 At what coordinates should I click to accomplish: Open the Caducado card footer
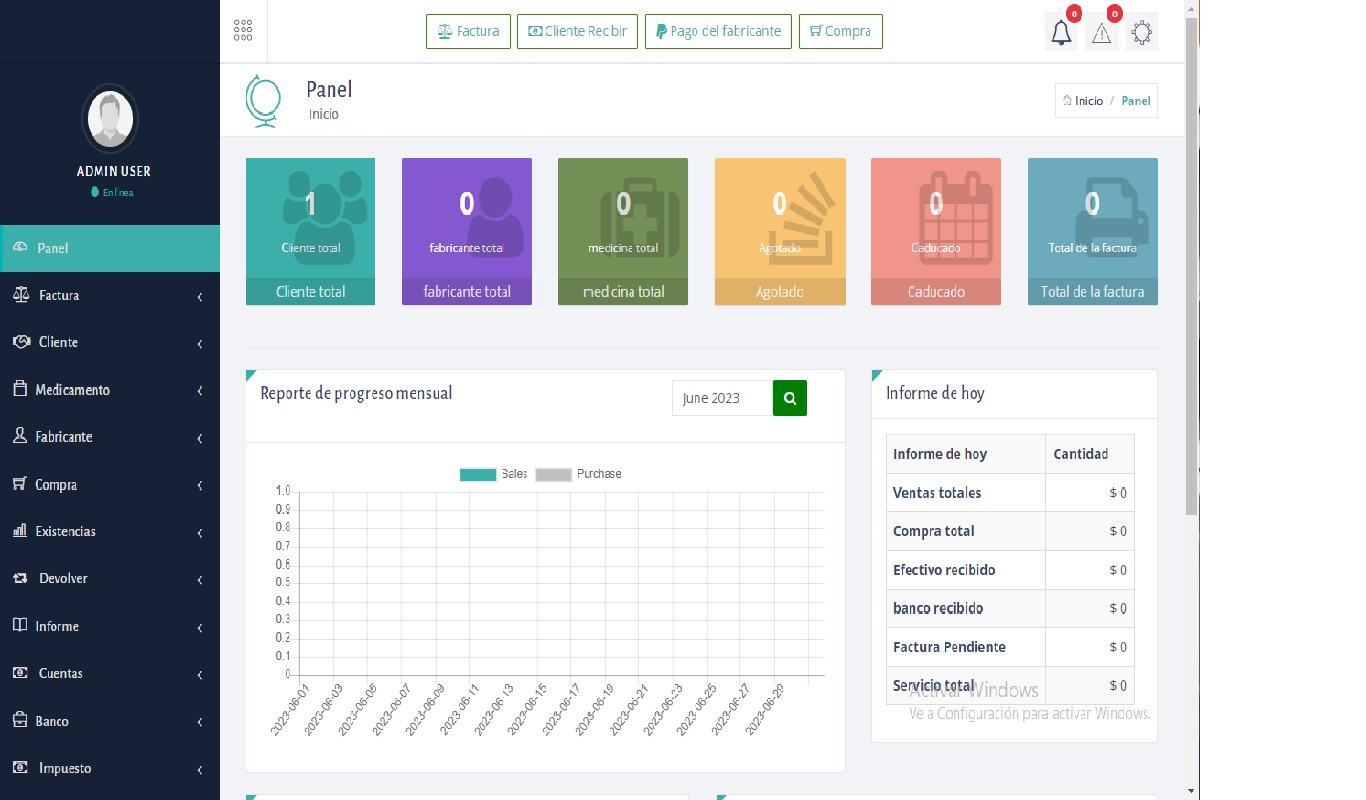tap(936, 291)
